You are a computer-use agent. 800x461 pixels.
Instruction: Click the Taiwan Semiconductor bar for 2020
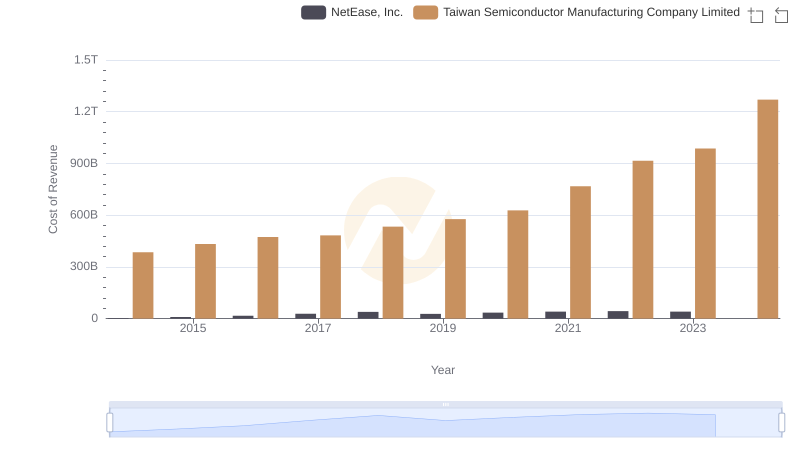[518, 264]
